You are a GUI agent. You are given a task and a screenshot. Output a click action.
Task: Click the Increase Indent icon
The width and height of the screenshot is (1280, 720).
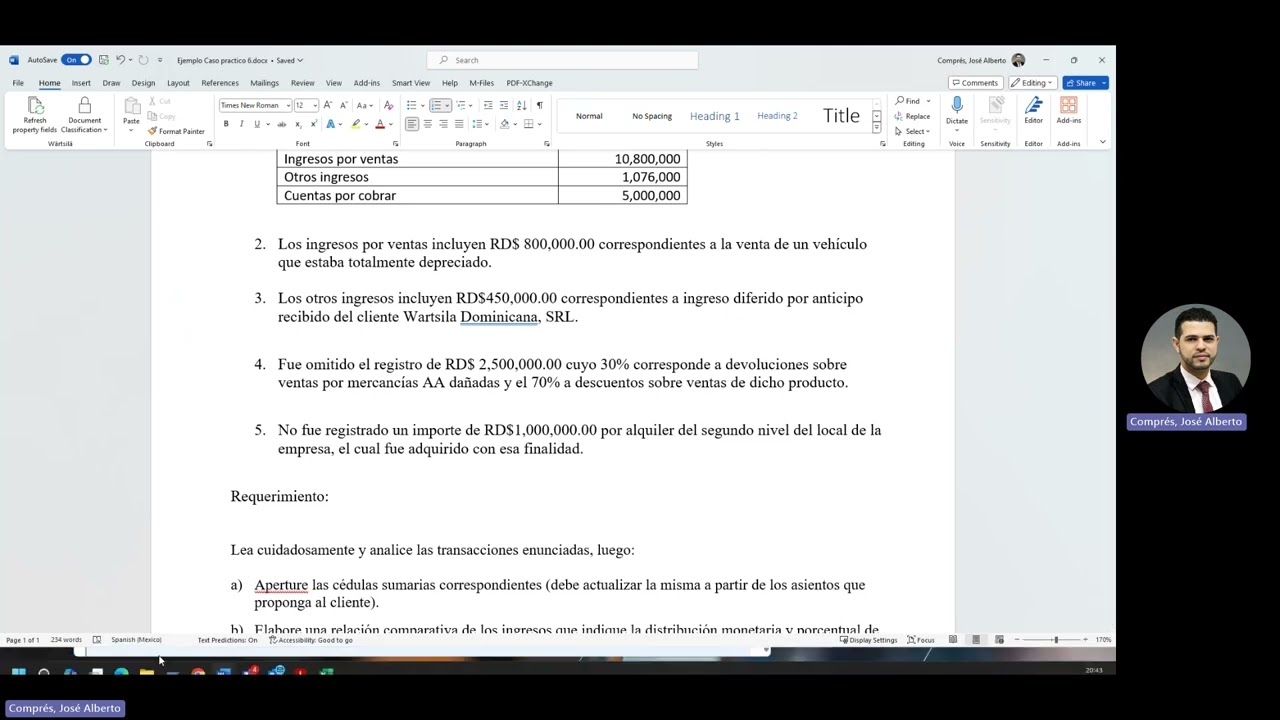coord(503,105)
